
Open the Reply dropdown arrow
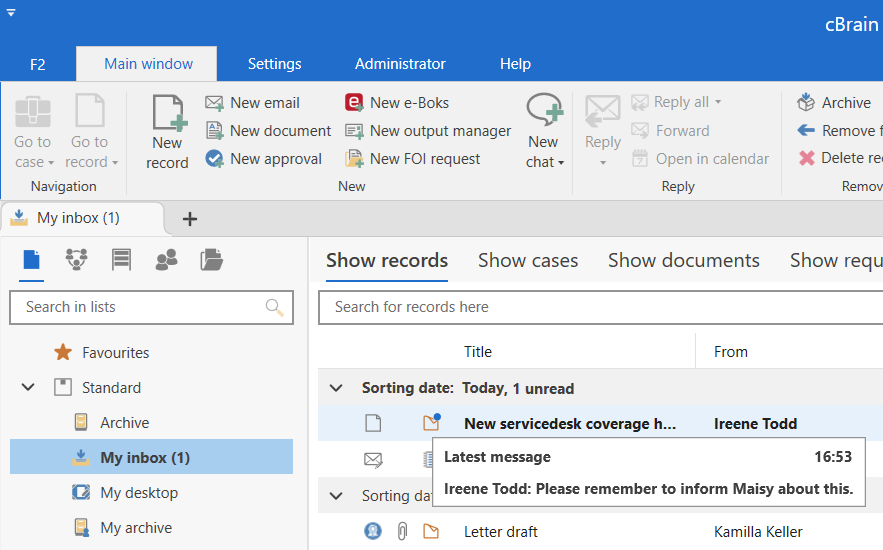point(603,163)
